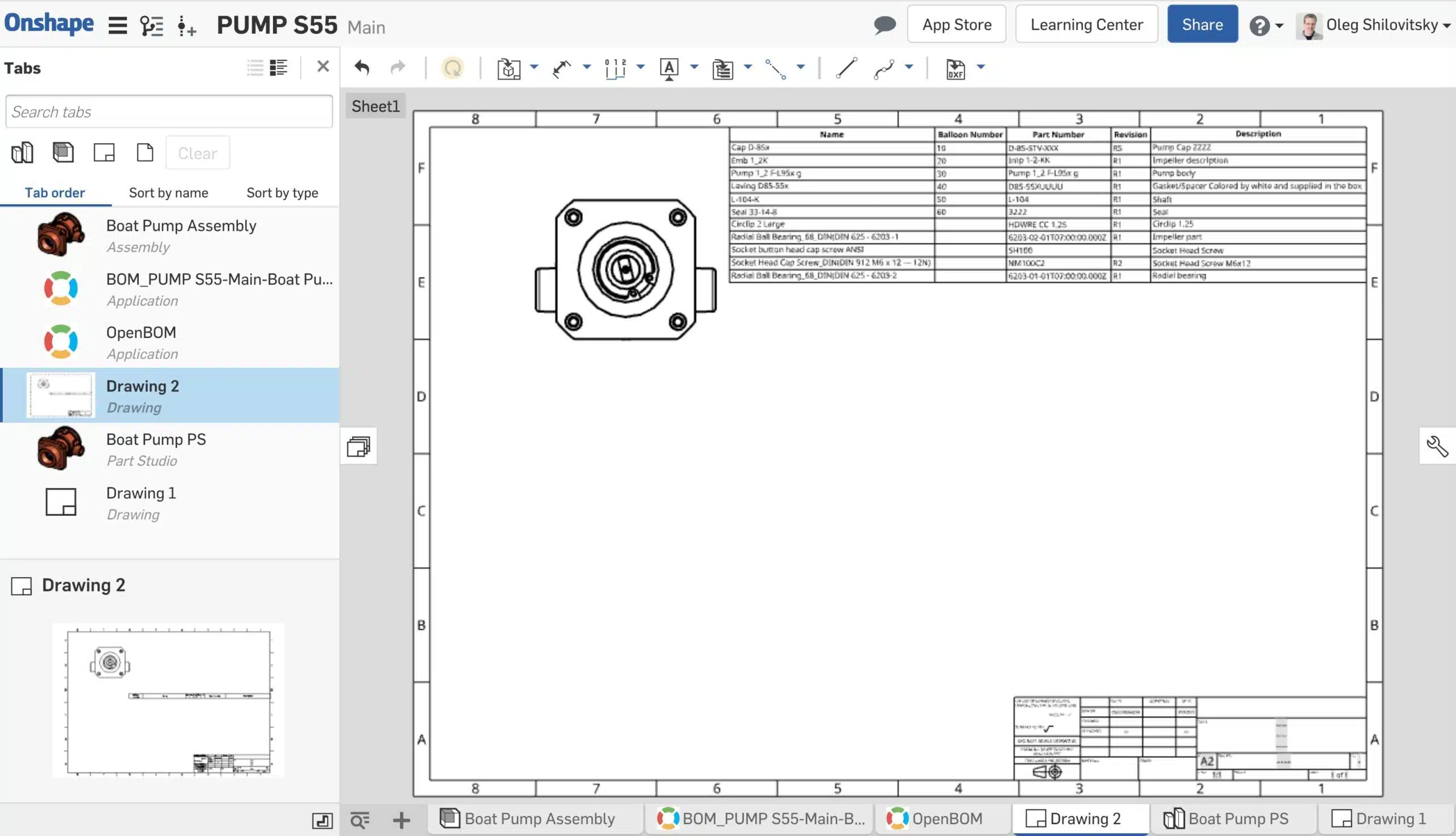
Task: Click the Drawing 2 preview thumbnail
Action: (x=168, y=701)
